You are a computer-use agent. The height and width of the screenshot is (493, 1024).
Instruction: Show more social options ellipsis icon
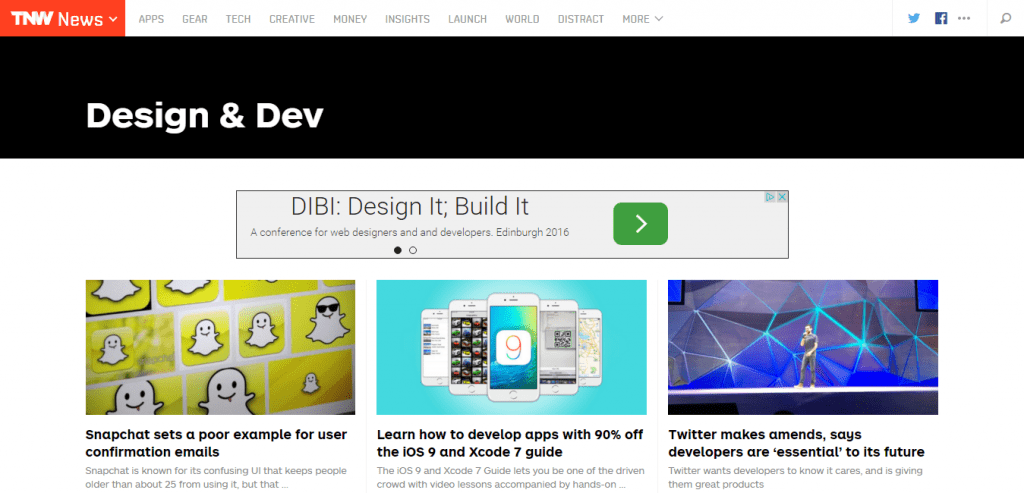tap(964, 18)
